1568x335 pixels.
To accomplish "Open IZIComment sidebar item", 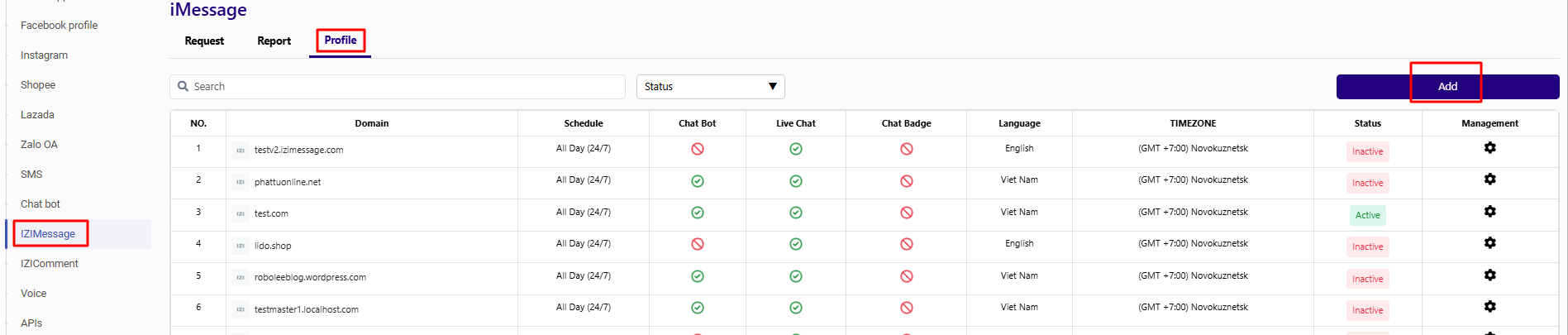I will point(50,264).
